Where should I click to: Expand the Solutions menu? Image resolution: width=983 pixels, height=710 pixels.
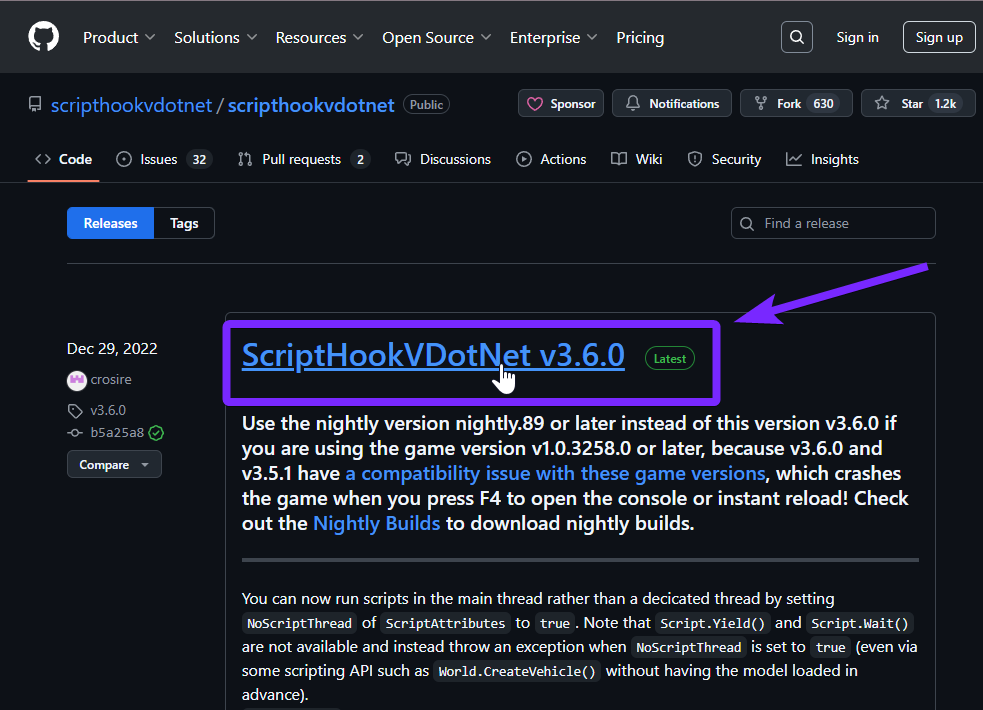tap(216, 38)
